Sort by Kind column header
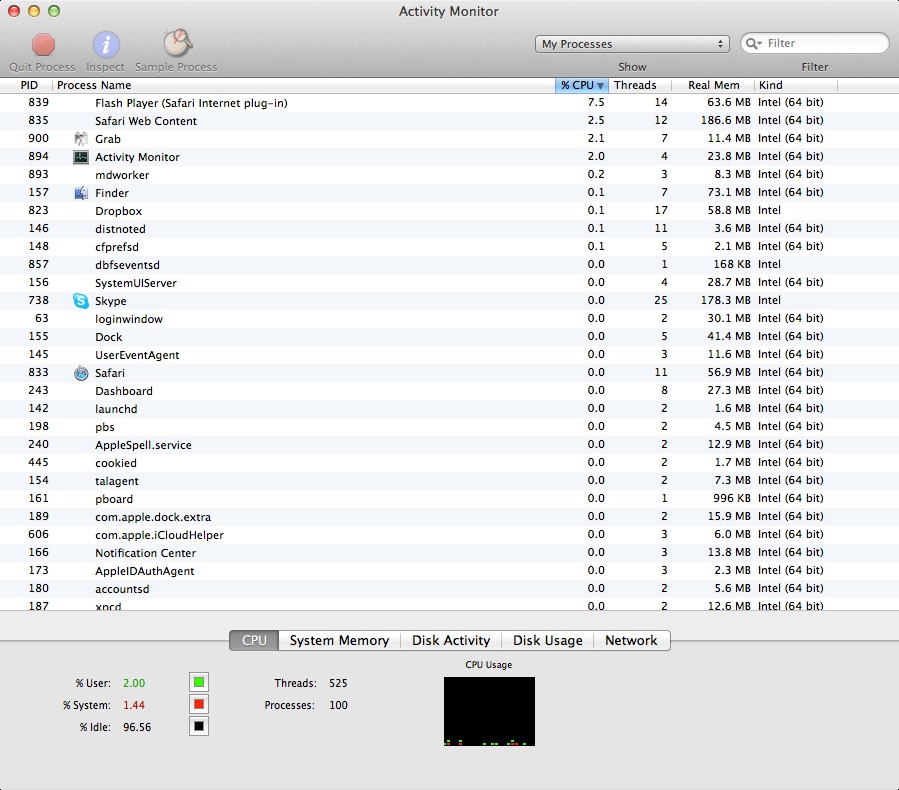Screen dimensions: 899x790 (x=796, y=85)
